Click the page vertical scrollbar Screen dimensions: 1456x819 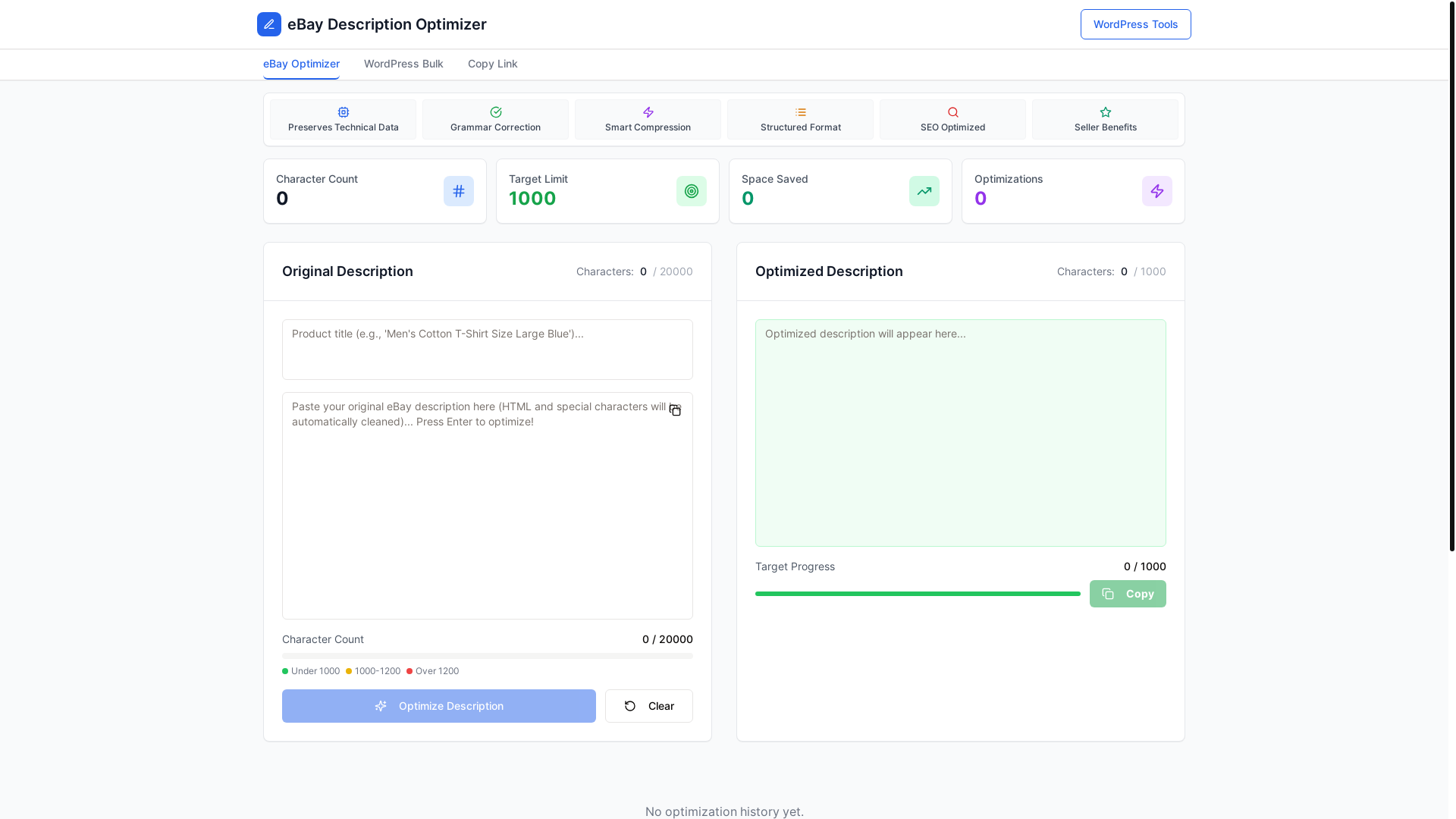point(1452,275)
